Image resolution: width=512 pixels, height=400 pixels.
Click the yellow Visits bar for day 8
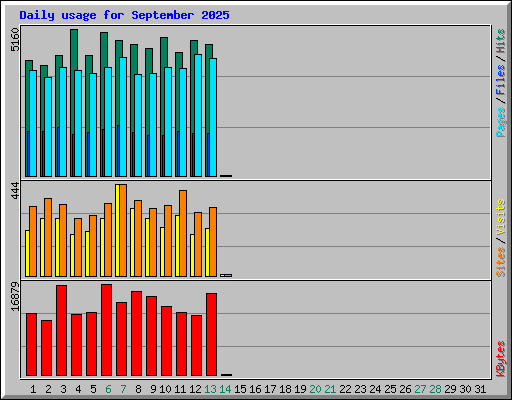coord(132,242)
